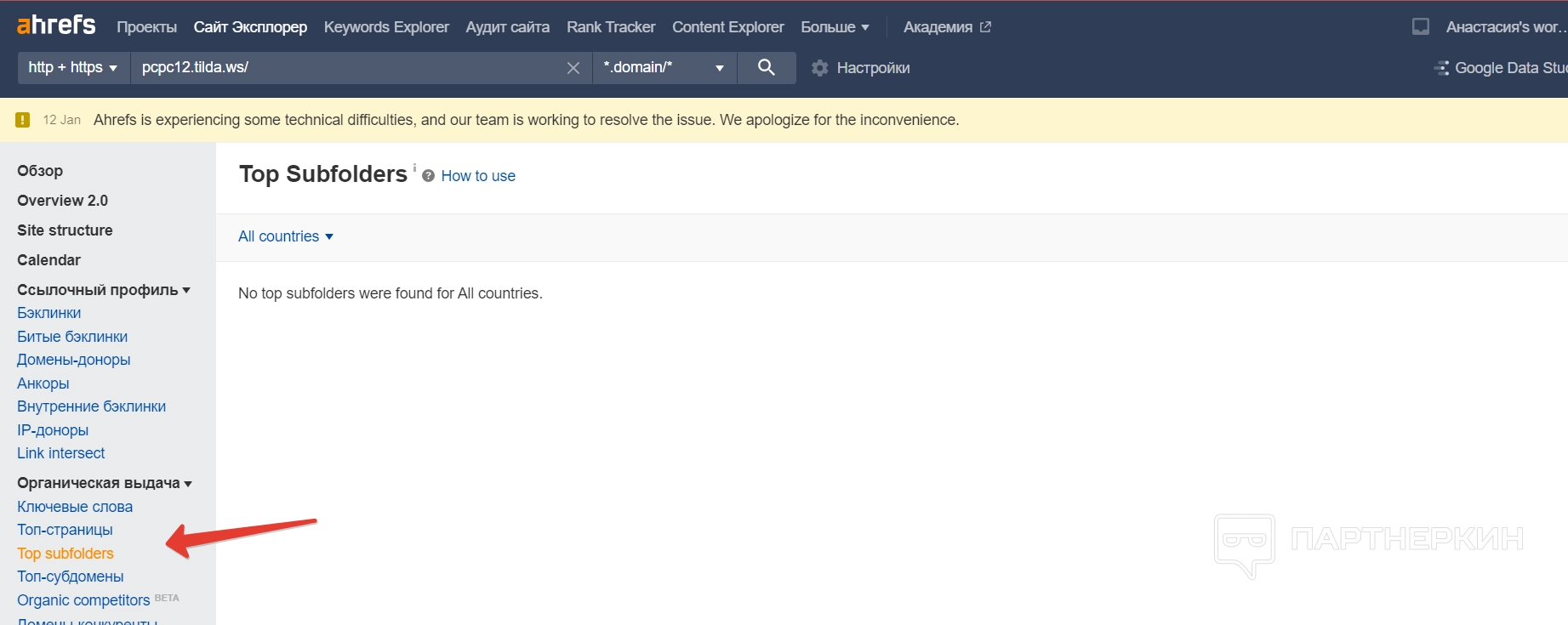Expand the All countries filter

pos(286,236)
